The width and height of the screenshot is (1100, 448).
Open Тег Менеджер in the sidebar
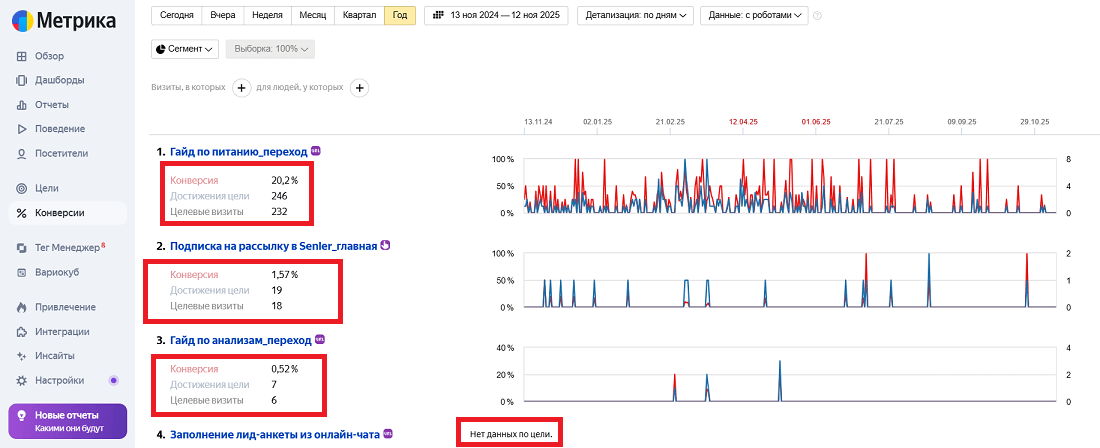point(66,247)
